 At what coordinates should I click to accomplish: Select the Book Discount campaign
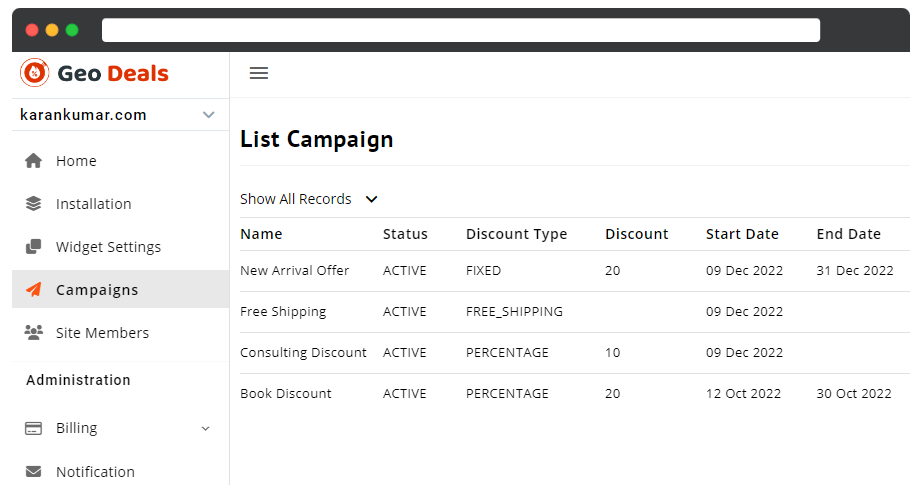286,394
